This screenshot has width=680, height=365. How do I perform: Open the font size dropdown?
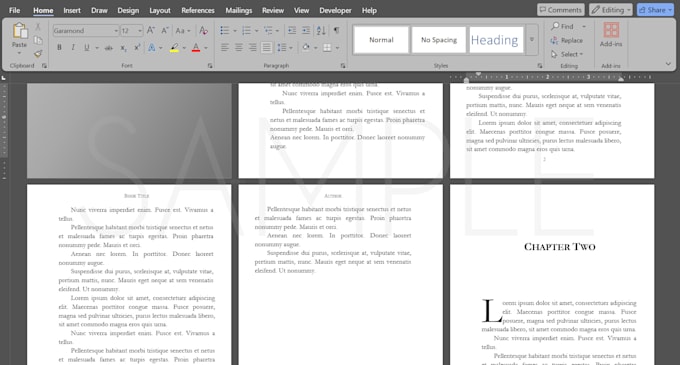click(140, 31)
